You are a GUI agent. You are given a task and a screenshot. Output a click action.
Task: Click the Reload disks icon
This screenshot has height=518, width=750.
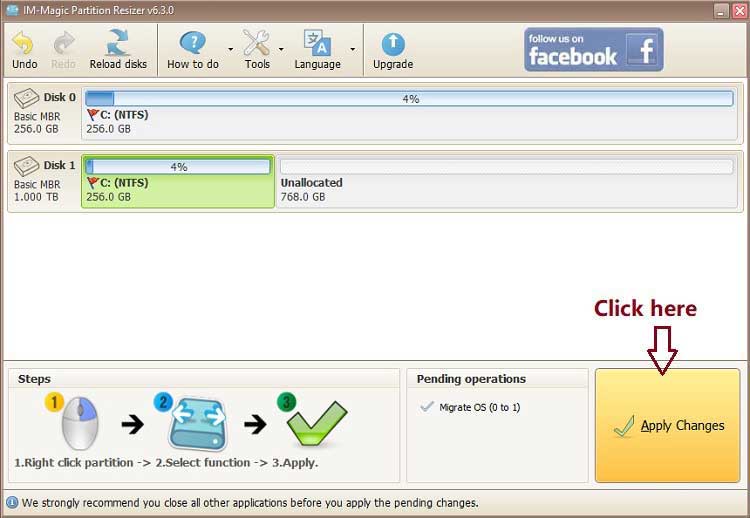[118, 42]
